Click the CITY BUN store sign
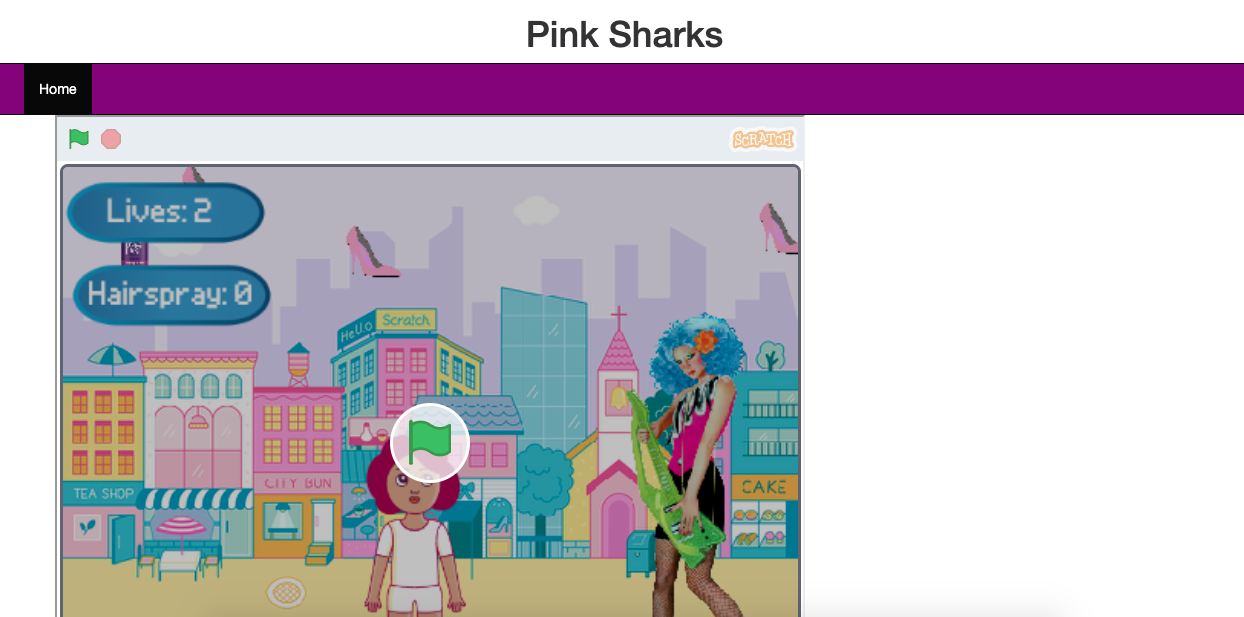The image size is (1244, 617). (298, 484)
